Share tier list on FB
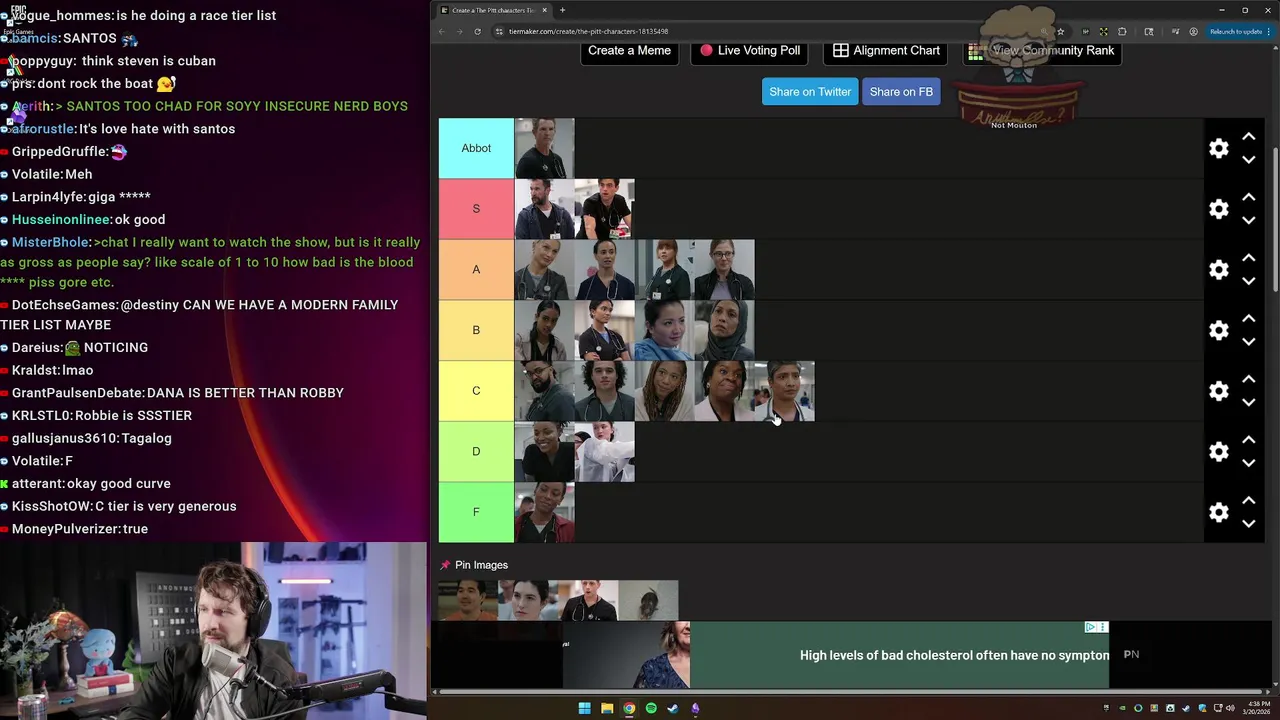Image resolution: width=1280 pixels, height=720 pixels. [901, 92]
